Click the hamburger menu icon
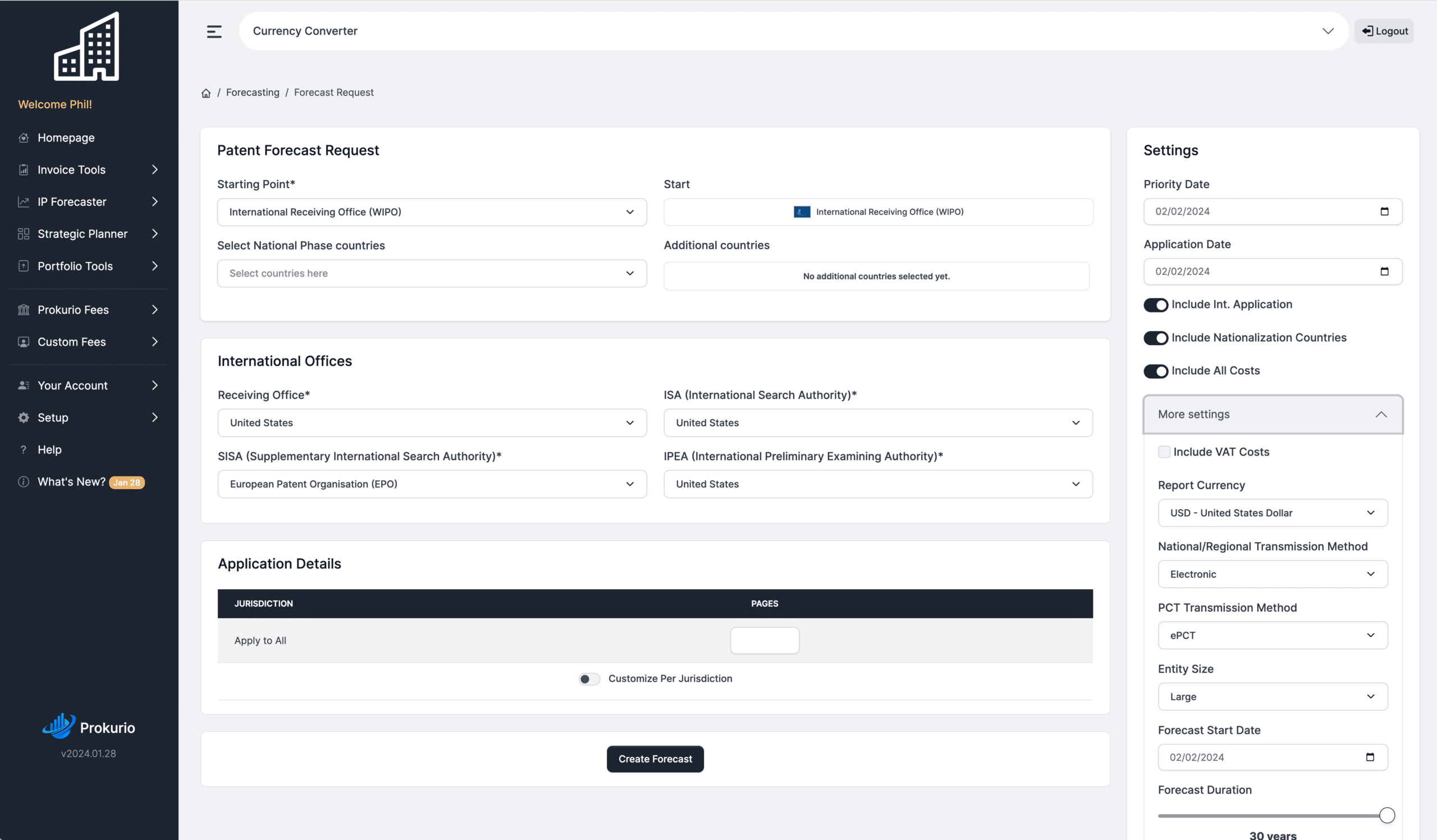Screen dimensions: 1437x840 tap(214, 31)
